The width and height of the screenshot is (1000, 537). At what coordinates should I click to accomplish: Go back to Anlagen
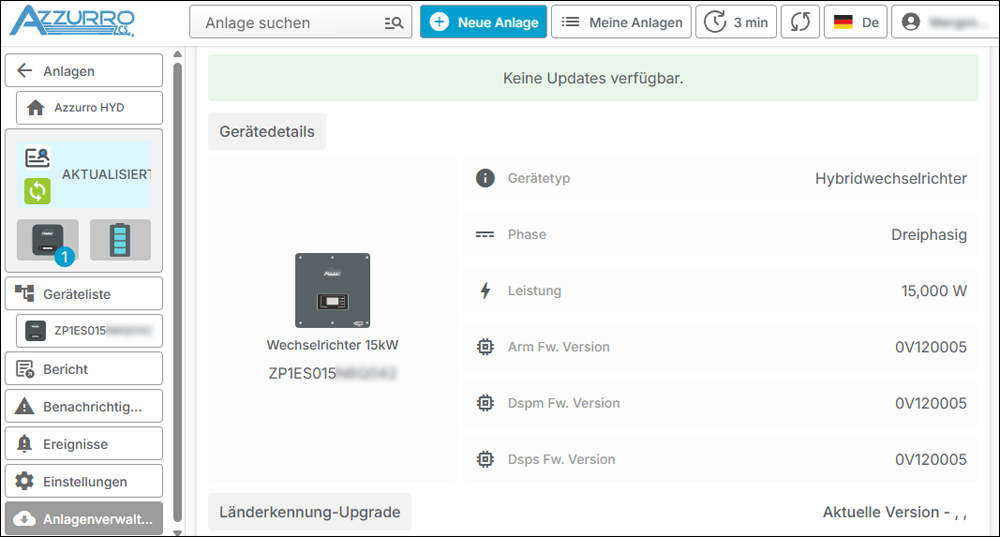(84, 71)
